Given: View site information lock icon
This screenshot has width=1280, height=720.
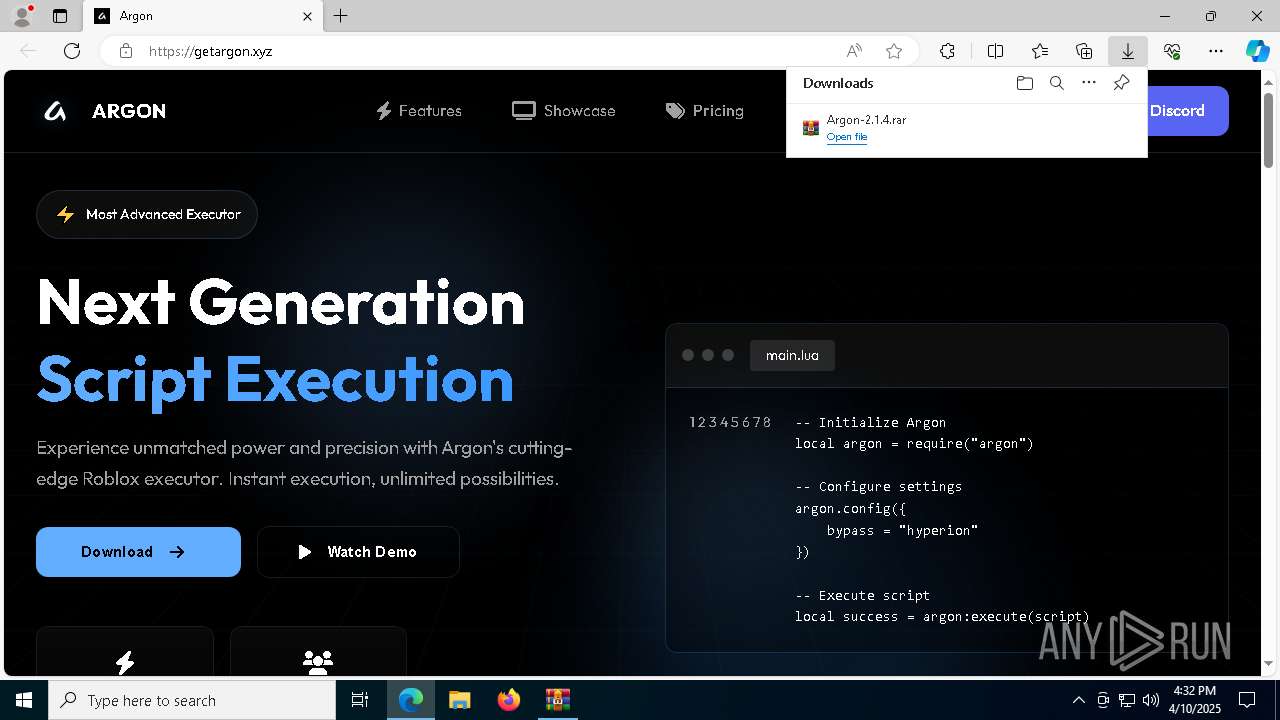Looking at the screenshot, I should (125, 51).
